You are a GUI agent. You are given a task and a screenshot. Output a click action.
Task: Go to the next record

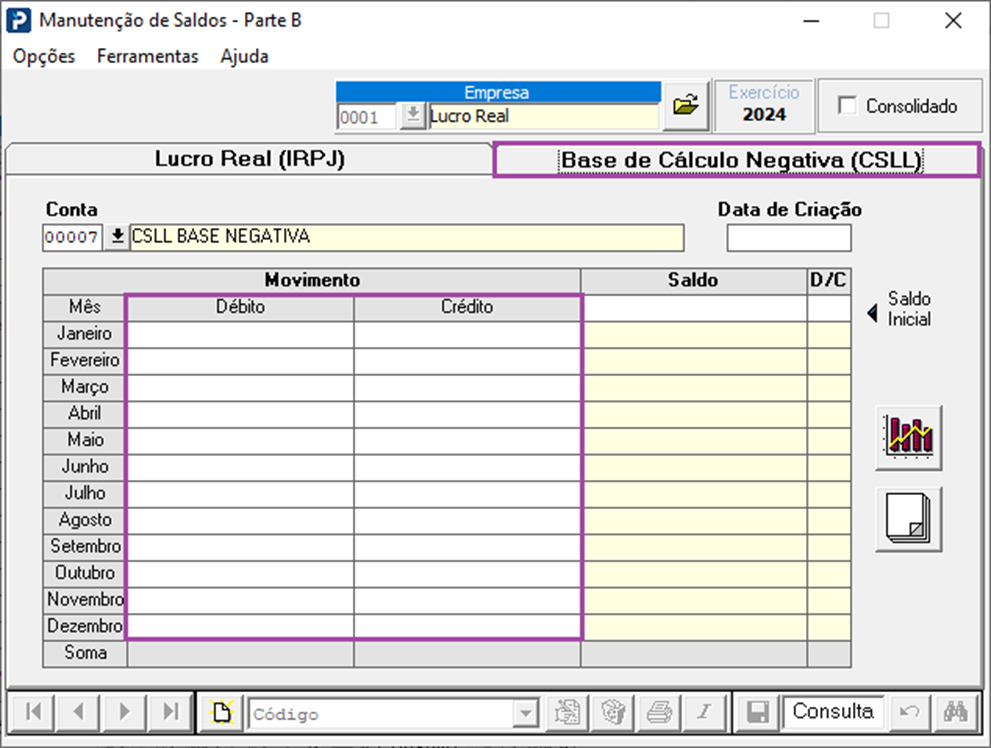125,712
